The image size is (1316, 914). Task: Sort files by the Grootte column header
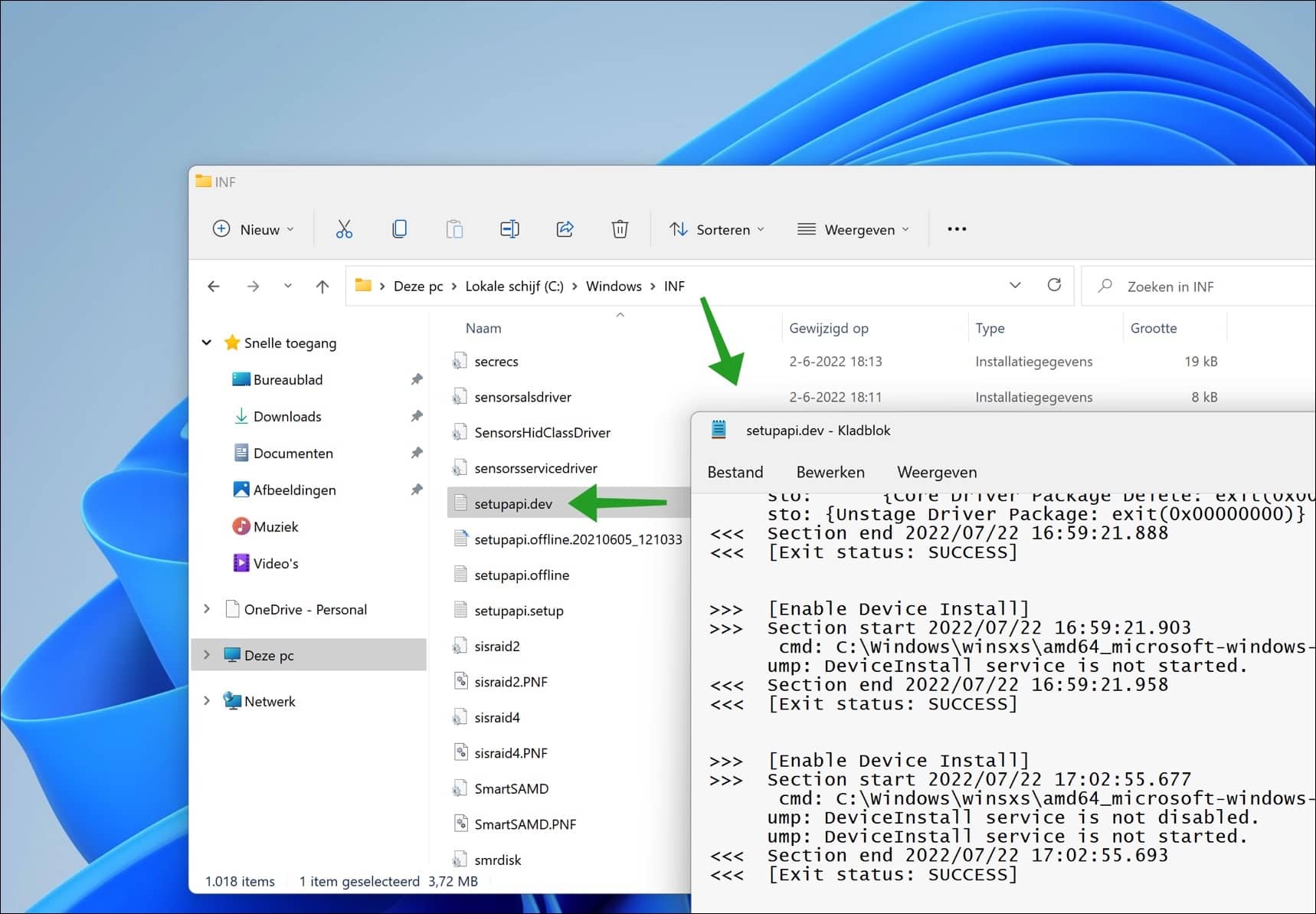(x=1152, y=327)
